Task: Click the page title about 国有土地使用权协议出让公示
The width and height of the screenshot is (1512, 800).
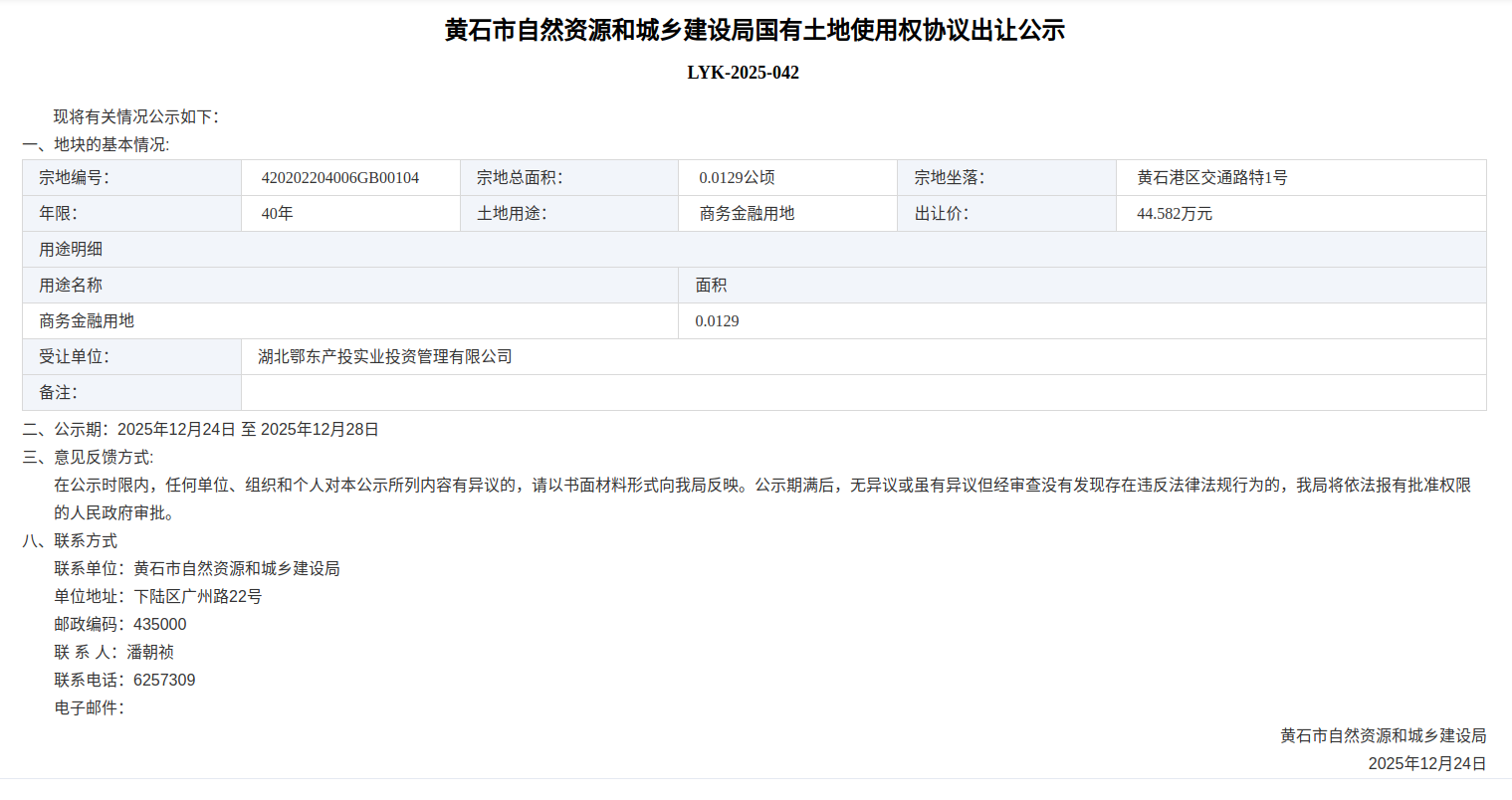Action: point(755,31)
